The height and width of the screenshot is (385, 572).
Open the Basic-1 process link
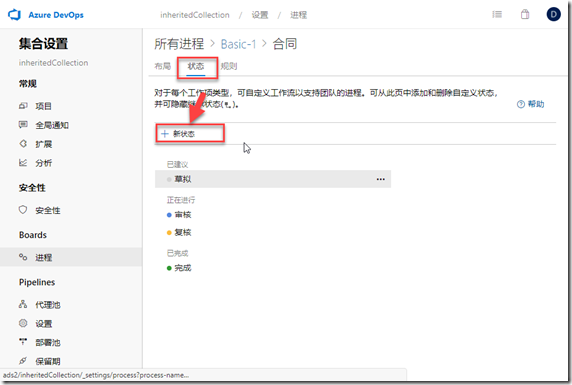click(x=239, y=44)
